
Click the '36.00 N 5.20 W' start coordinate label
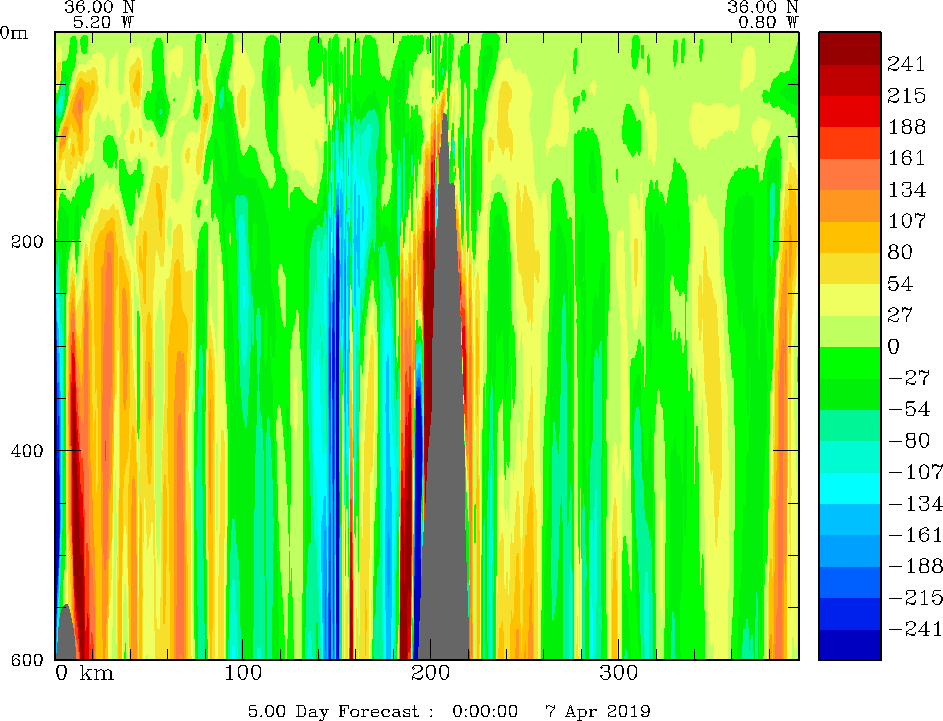click(x=100, y=15)
